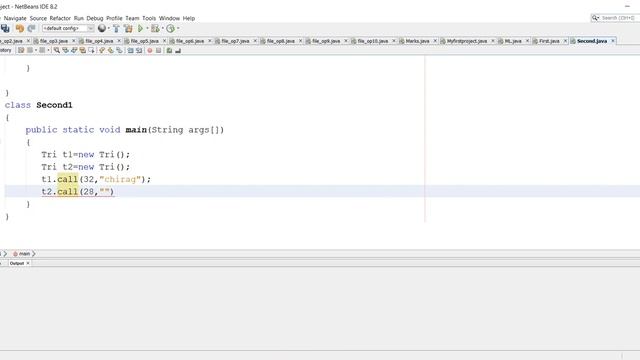Switch to the file_op5.java tab
Image resolution: width=640 pixels, height=360 pixels.
click(x=144, y=41)
